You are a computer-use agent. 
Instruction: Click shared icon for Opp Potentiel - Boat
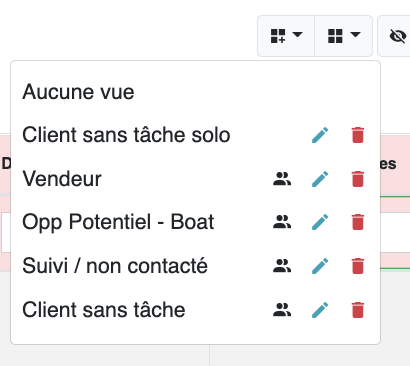[282, 222]
